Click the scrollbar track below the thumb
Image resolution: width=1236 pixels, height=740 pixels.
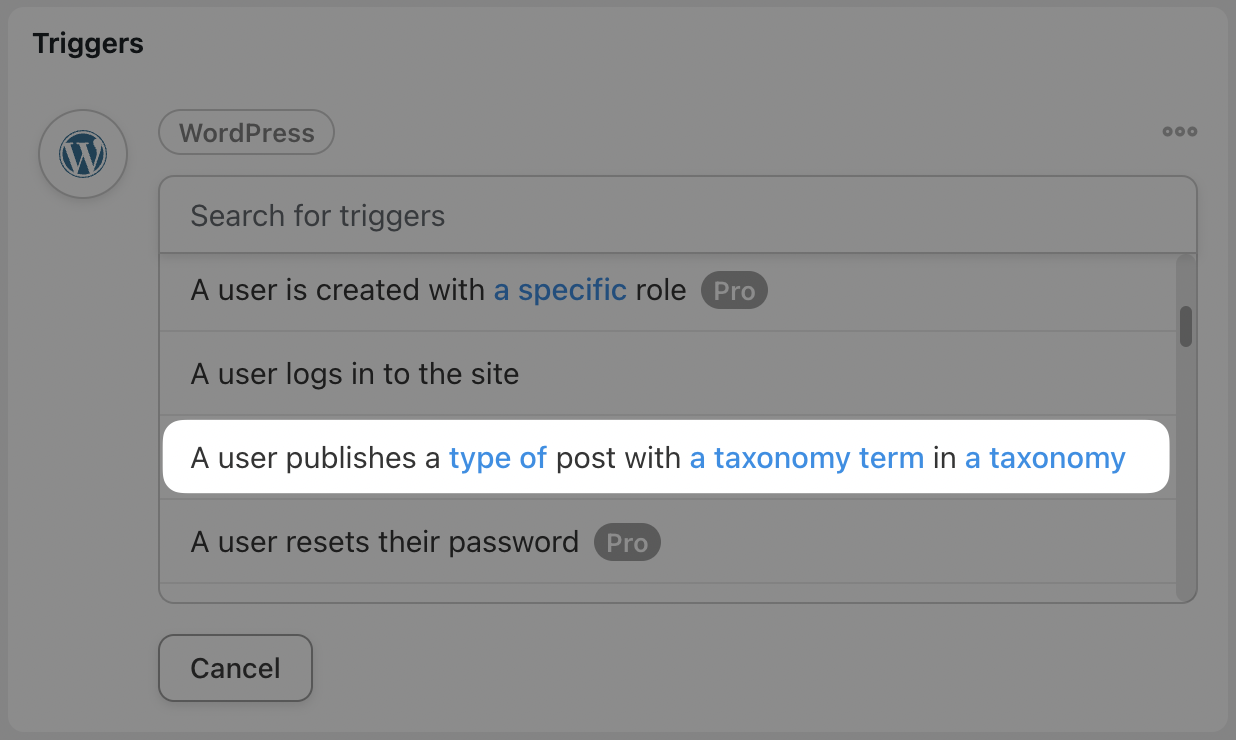[1186, 470]
